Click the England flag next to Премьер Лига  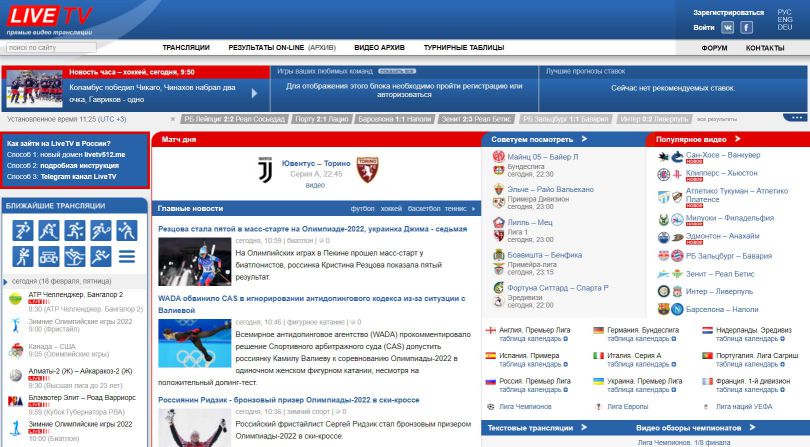pos(491,330)
